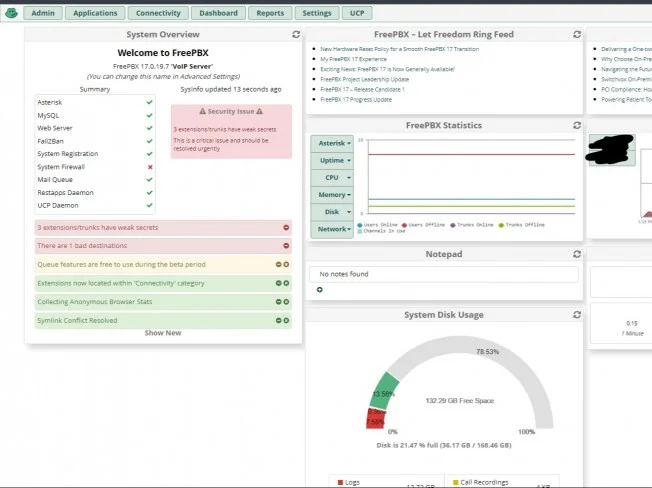Refresh the System Disk Usage panel

pos(576,315)
